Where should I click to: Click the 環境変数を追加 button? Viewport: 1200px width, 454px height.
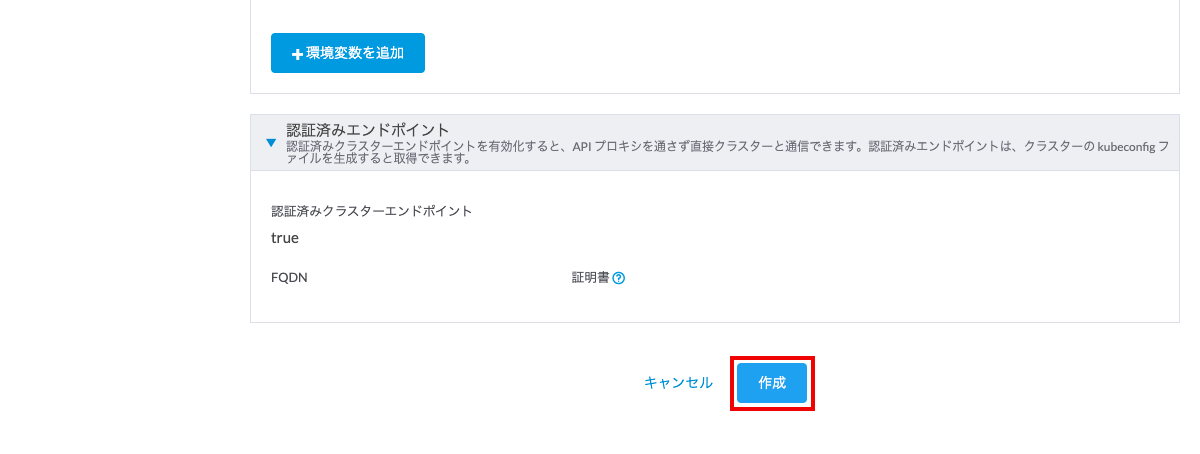(x=348, y=53)
